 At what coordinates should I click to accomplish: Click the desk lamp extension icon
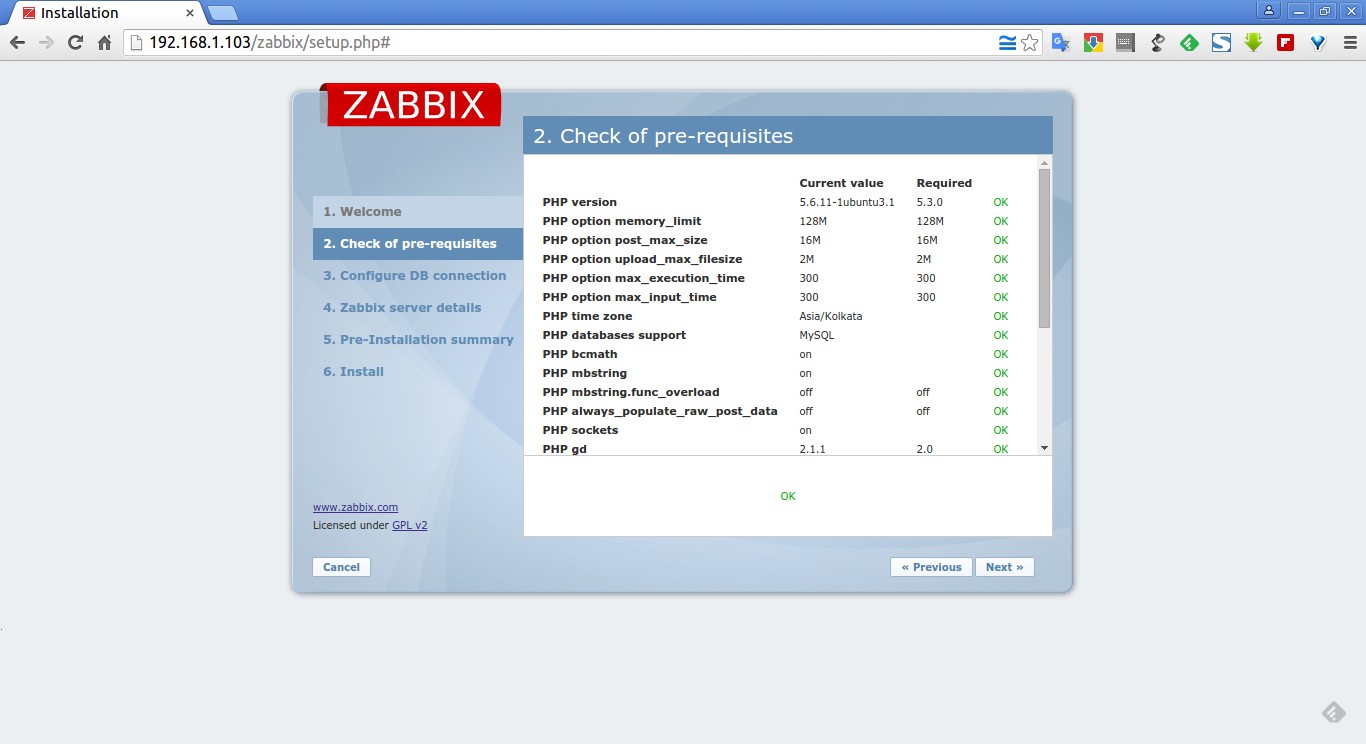coord(1157,43)
